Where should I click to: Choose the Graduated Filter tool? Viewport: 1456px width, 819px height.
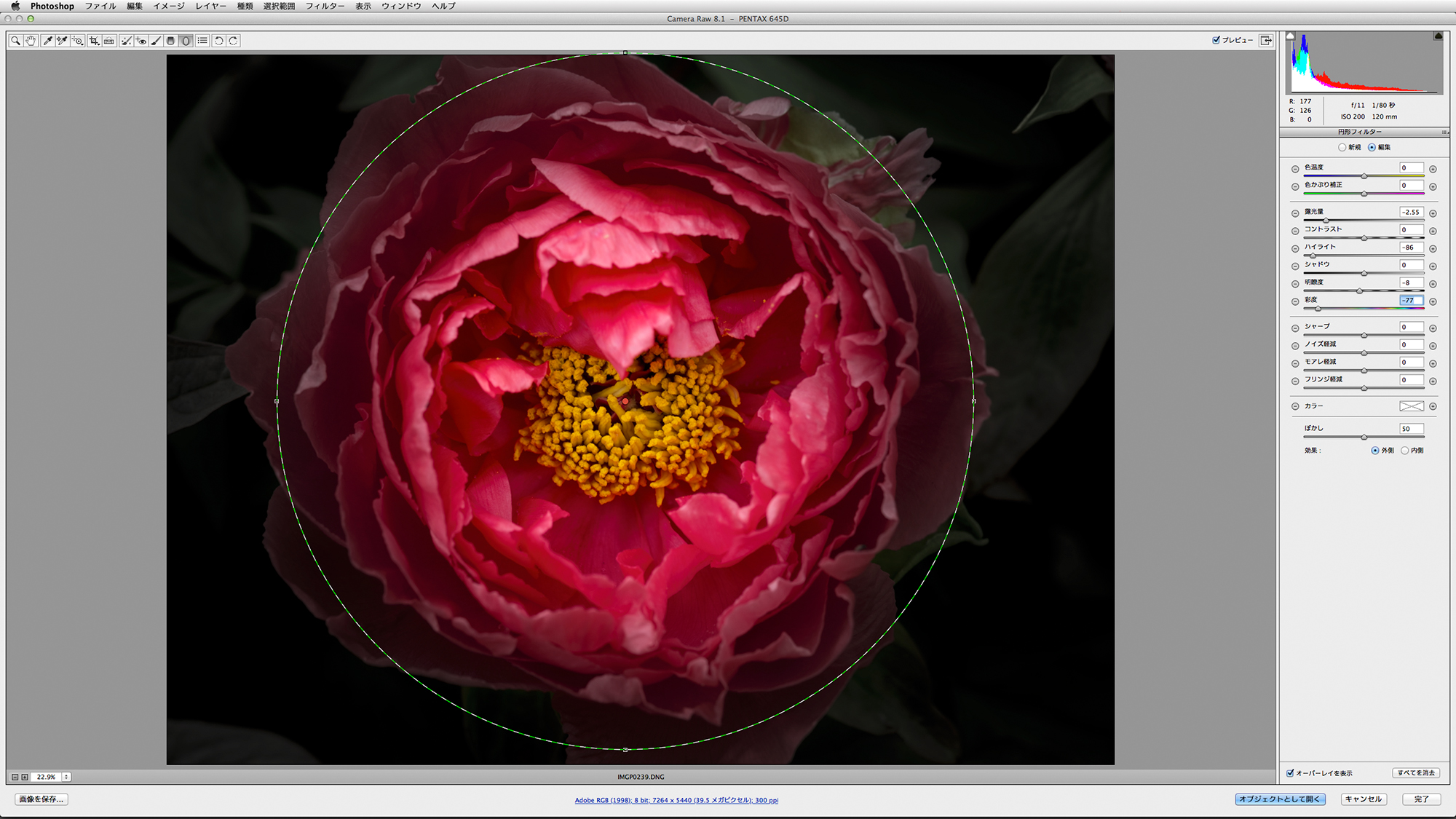[x=170, y=41]
